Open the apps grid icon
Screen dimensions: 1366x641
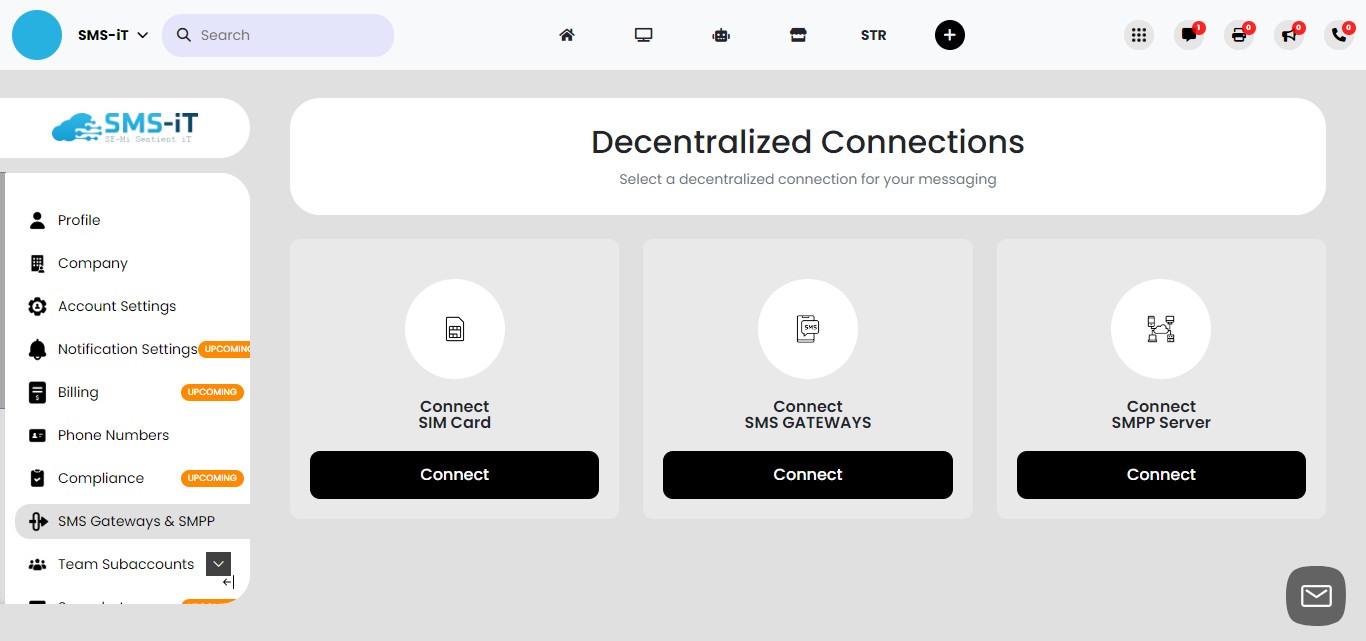click(1138, 35)
